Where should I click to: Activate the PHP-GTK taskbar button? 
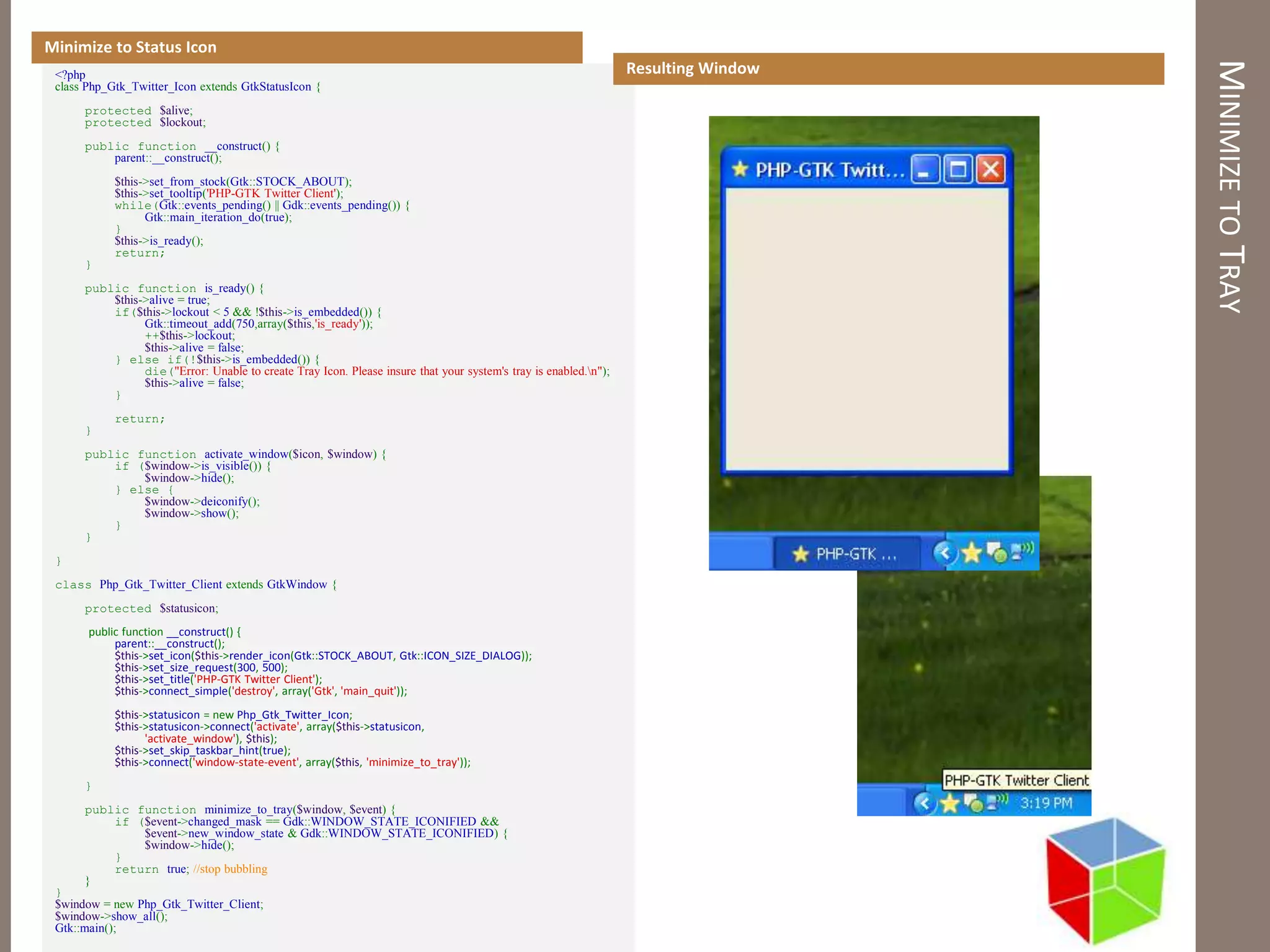(x=848, y=553)
